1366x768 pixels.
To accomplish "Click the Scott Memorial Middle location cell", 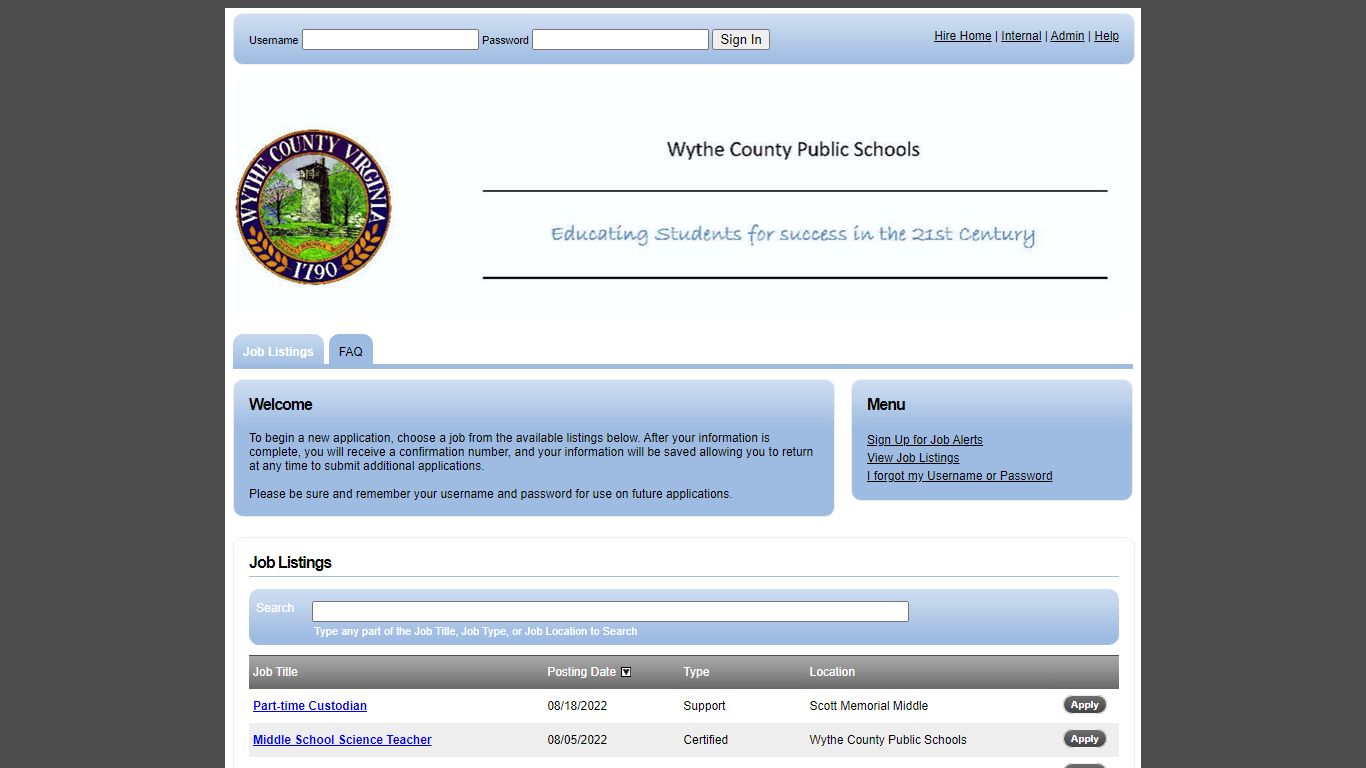I will click(x=868, y=706).
